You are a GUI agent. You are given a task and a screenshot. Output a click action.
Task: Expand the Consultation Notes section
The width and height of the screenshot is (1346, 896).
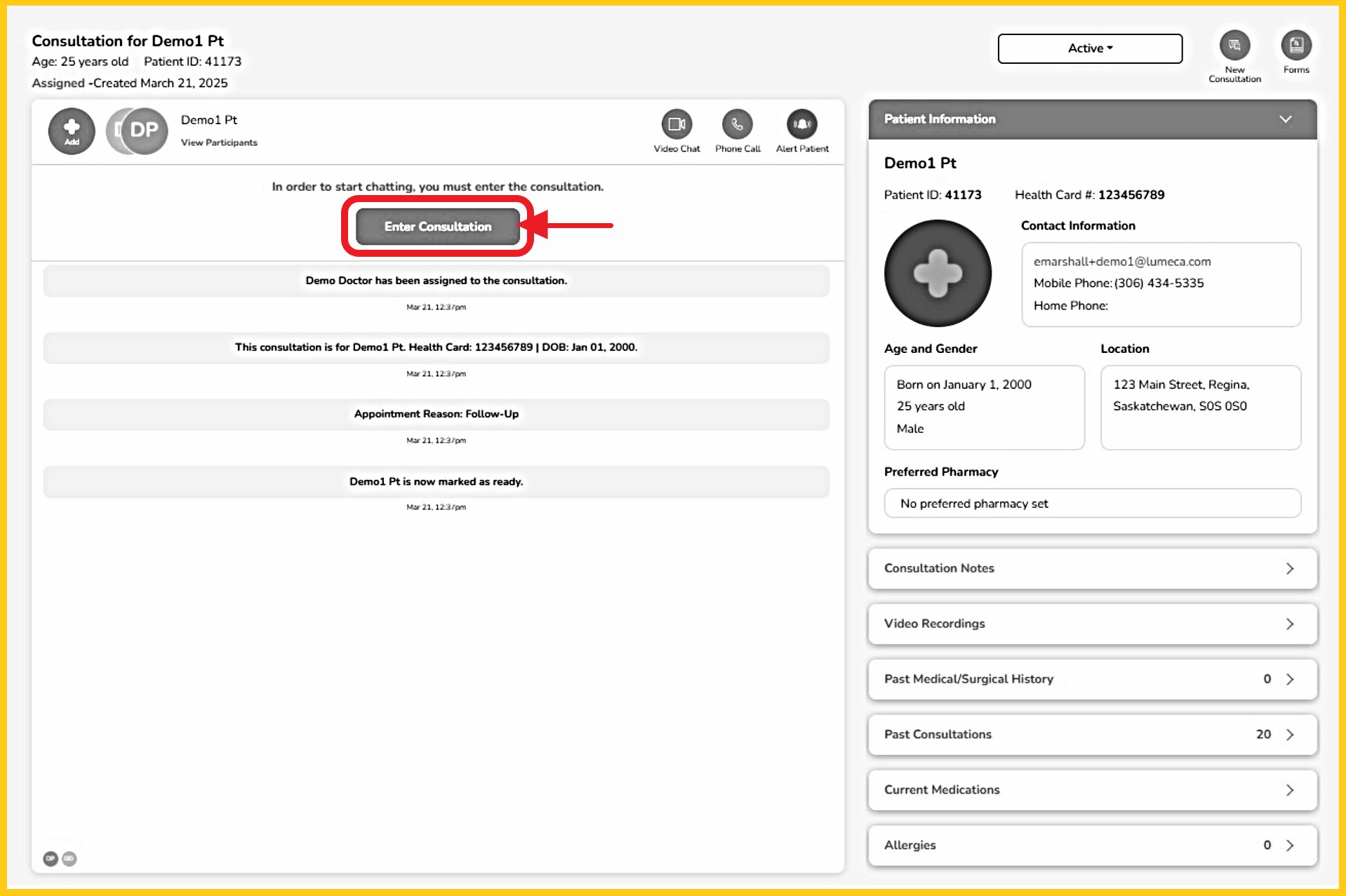click(1092, 568)
